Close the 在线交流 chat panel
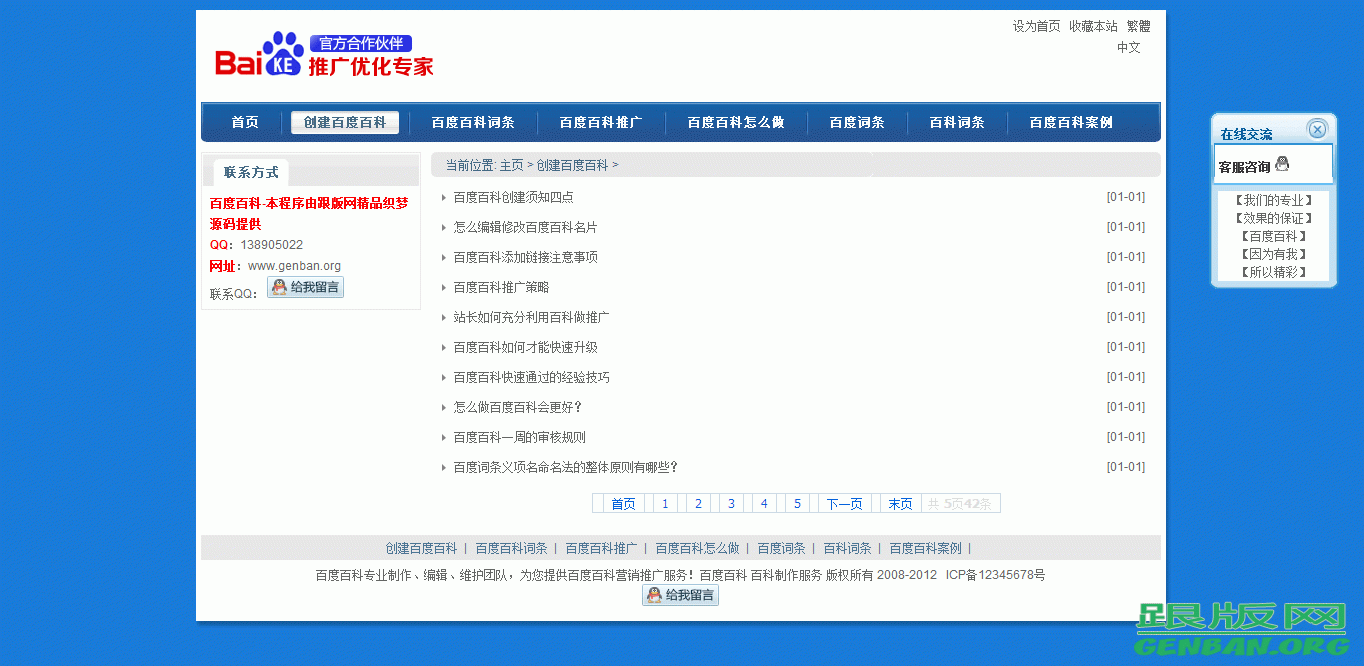Image resolution: width=1364 pixels, height=666 pixels. tap(1317, 128)
